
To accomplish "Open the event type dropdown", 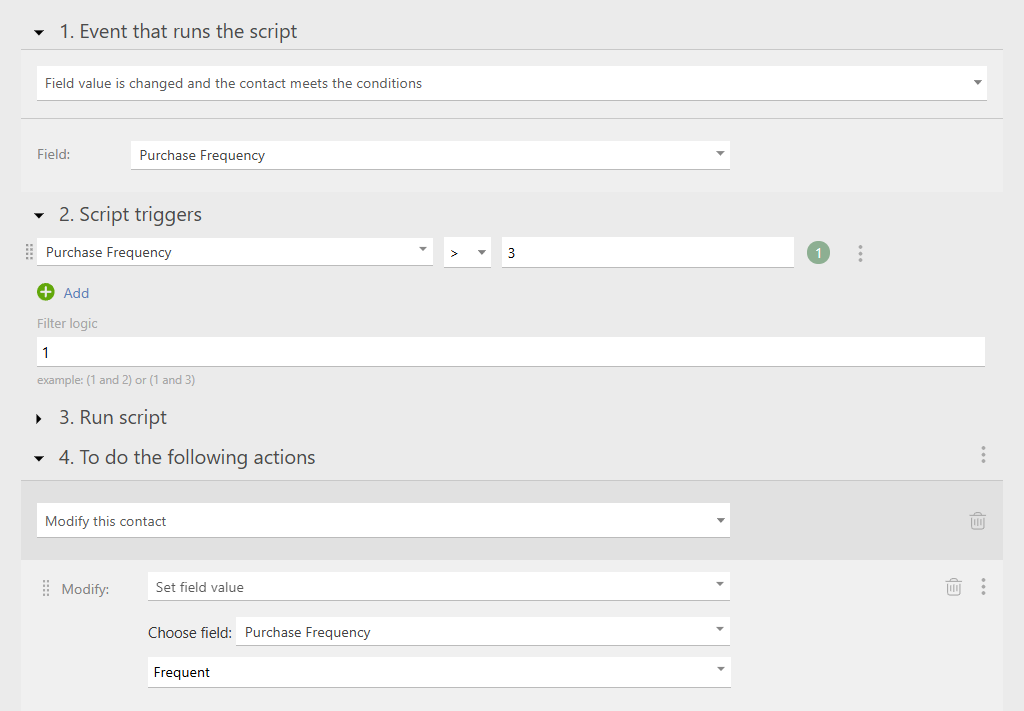I will click(x=511, y=83).
